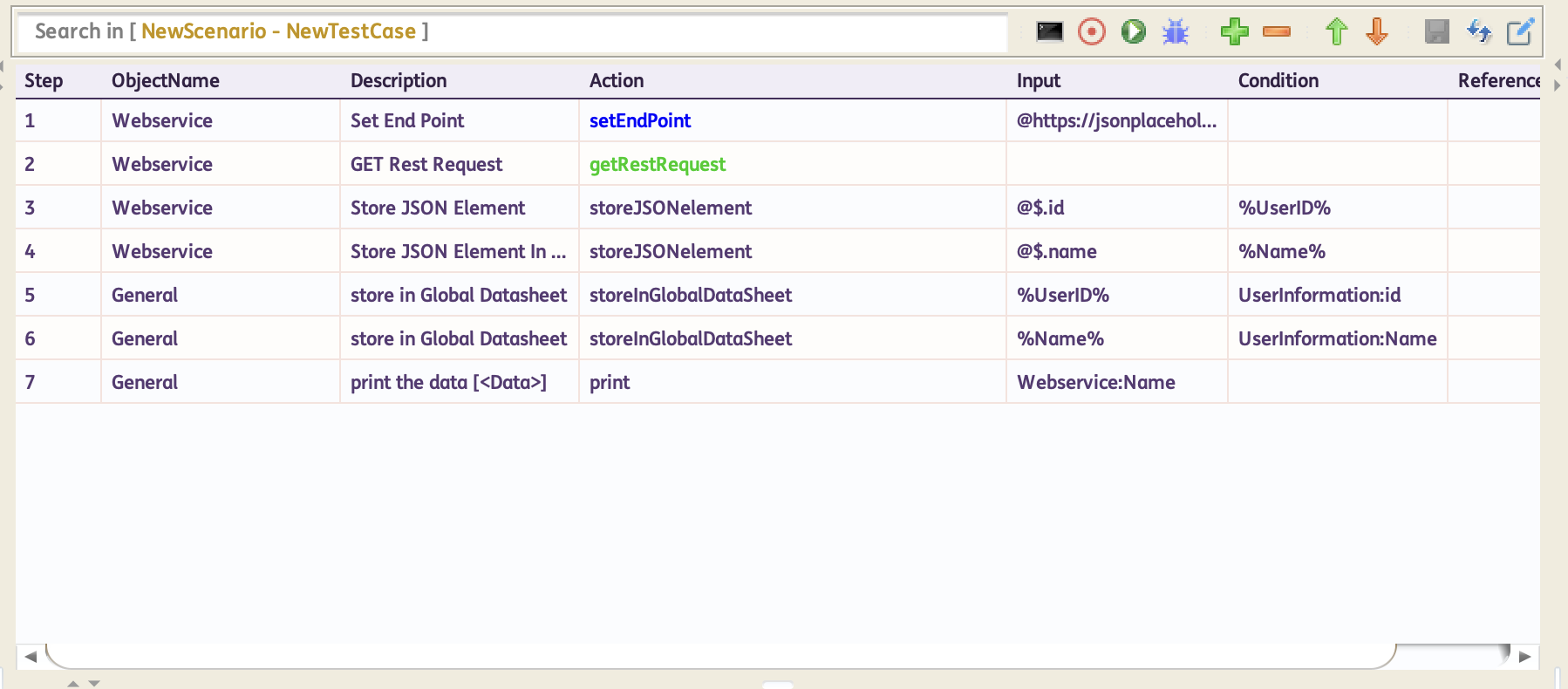Move step up with green arrow

(1335, 32)
